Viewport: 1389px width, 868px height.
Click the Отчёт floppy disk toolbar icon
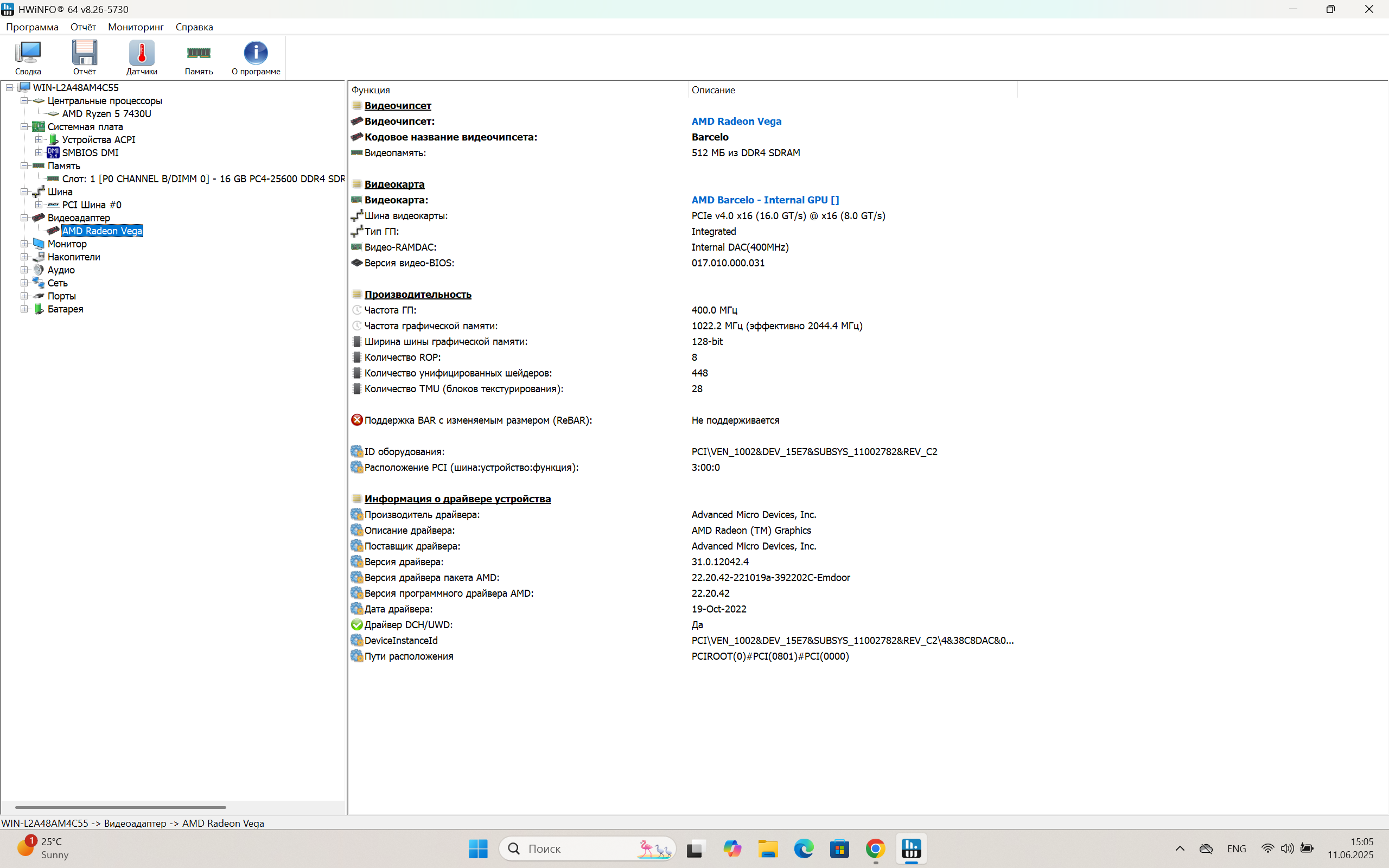85,53
